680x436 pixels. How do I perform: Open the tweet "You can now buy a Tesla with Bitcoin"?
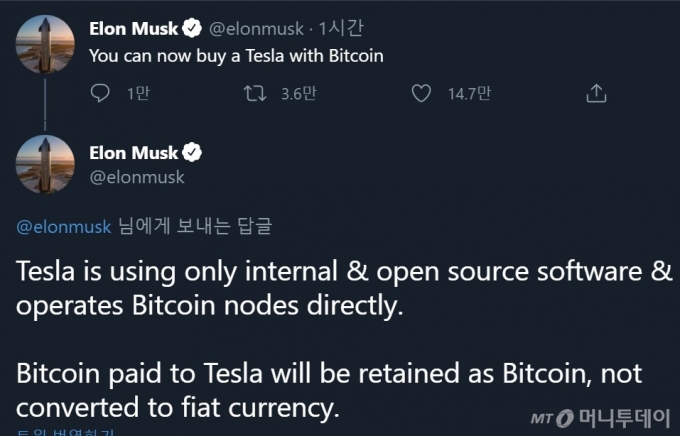236,56
